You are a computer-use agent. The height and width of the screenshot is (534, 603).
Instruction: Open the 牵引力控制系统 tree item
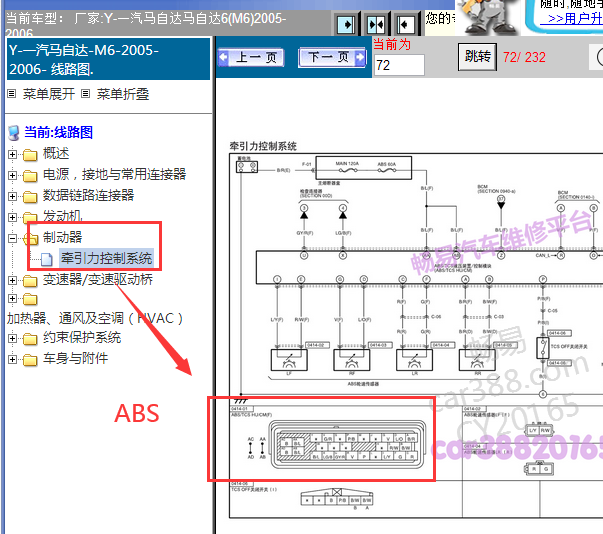[107, 258]
